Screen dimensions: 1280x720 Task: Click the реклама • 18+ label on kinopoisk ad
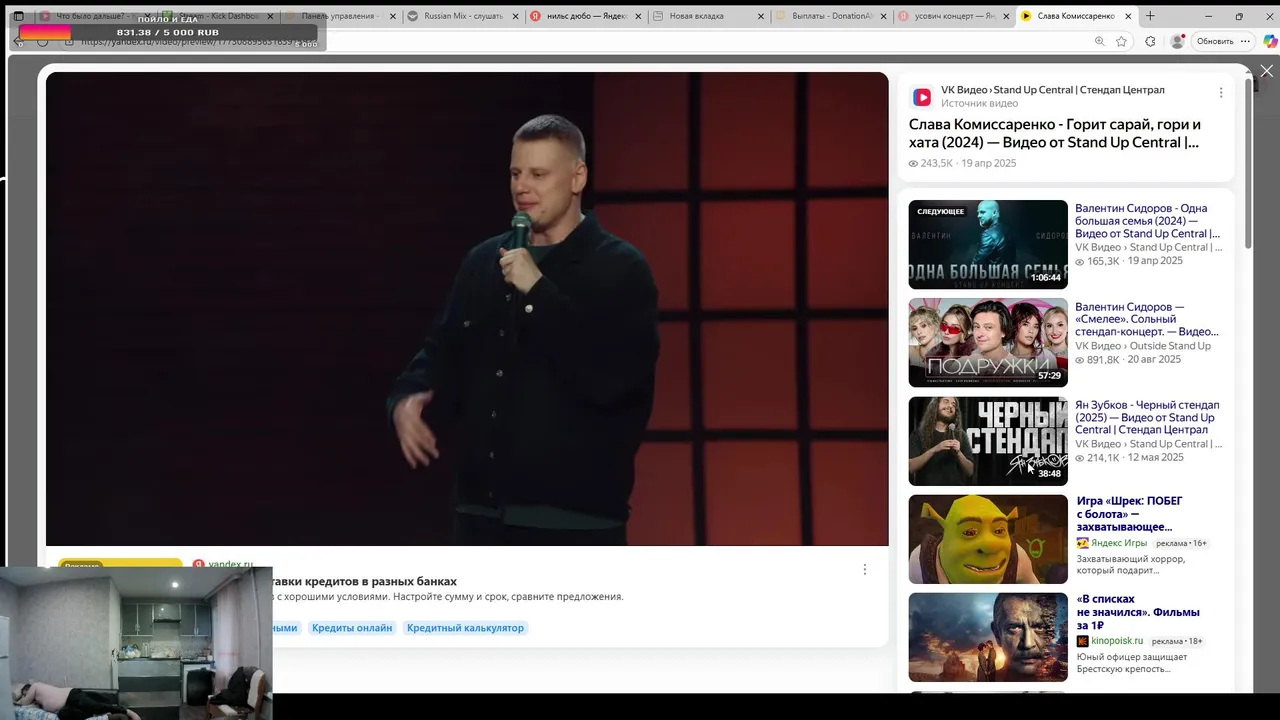click(1177, 641)
